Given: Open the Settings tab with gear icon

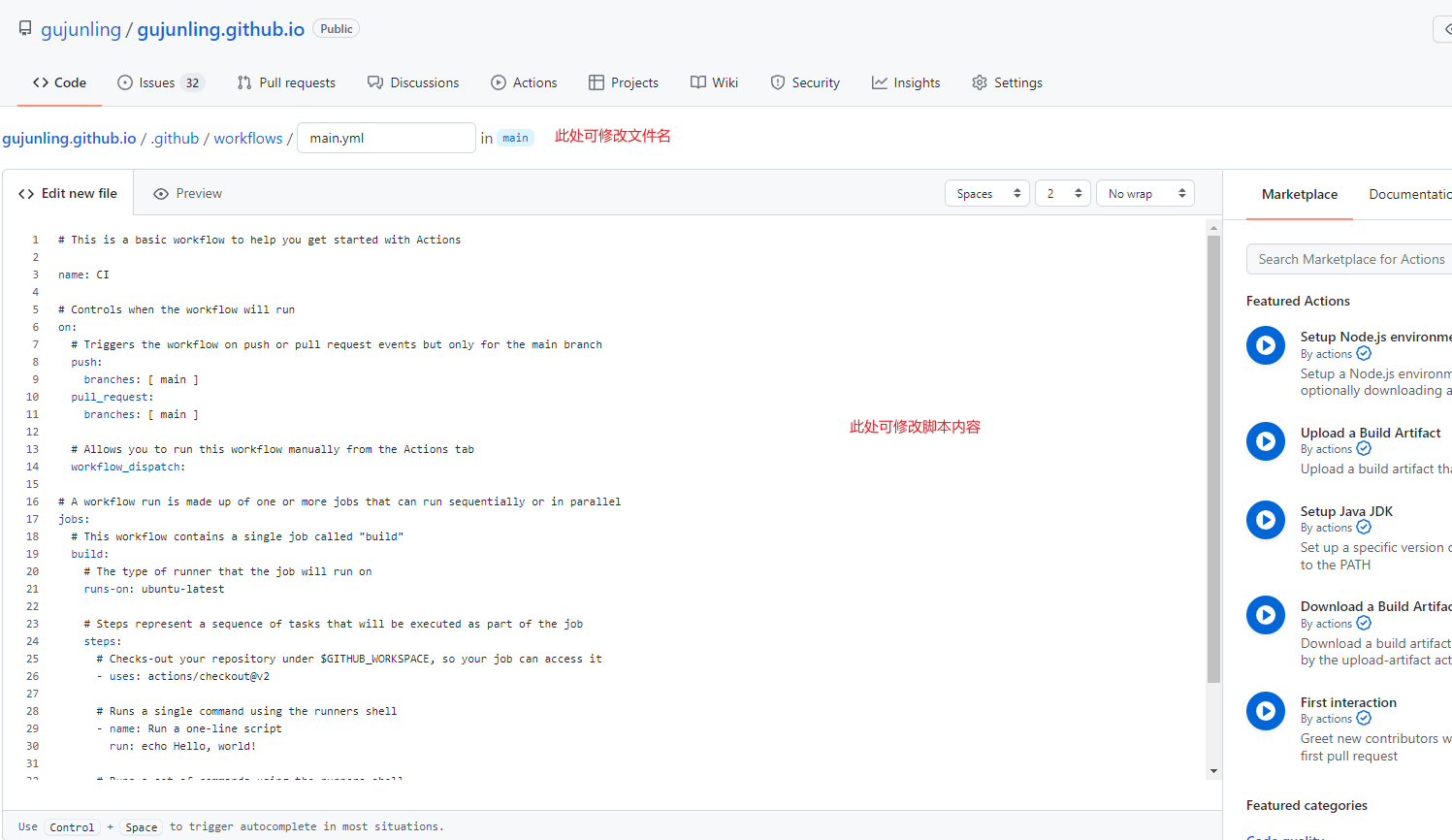Looking at the screenshot, I should [1007, 82].
